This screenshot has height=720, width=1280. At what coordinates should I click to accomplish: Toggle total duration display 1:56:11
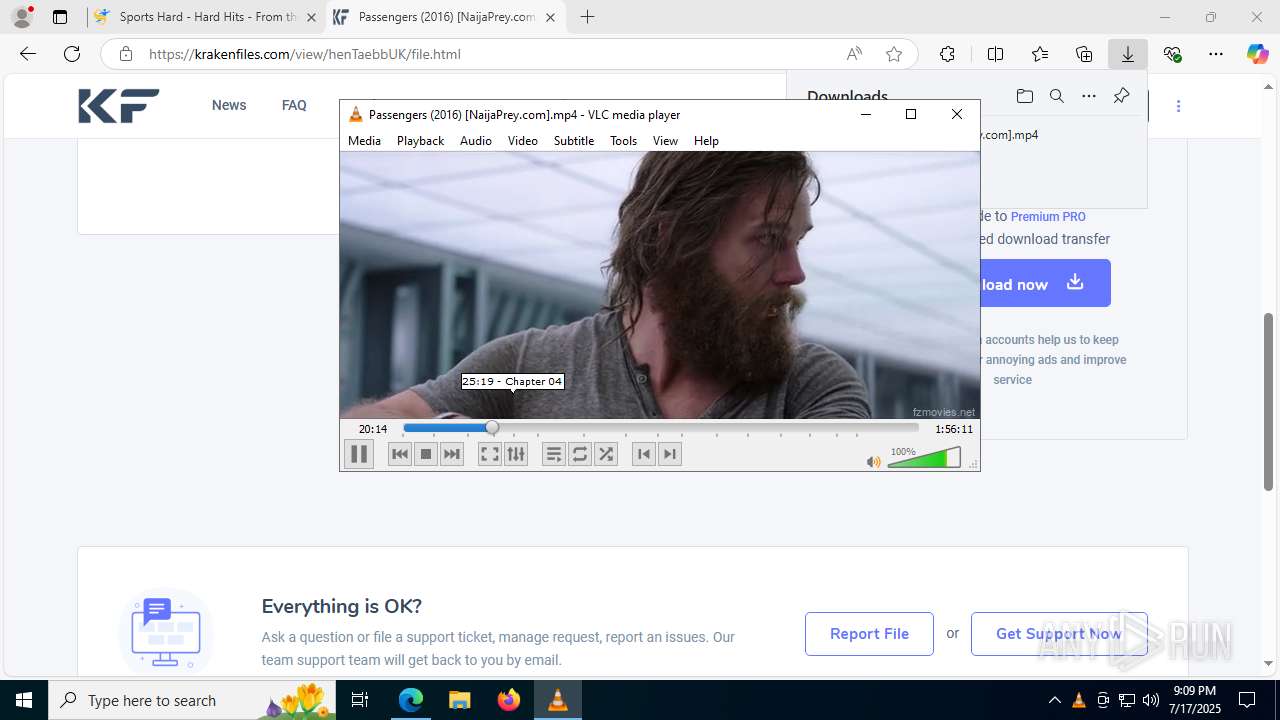954,429
